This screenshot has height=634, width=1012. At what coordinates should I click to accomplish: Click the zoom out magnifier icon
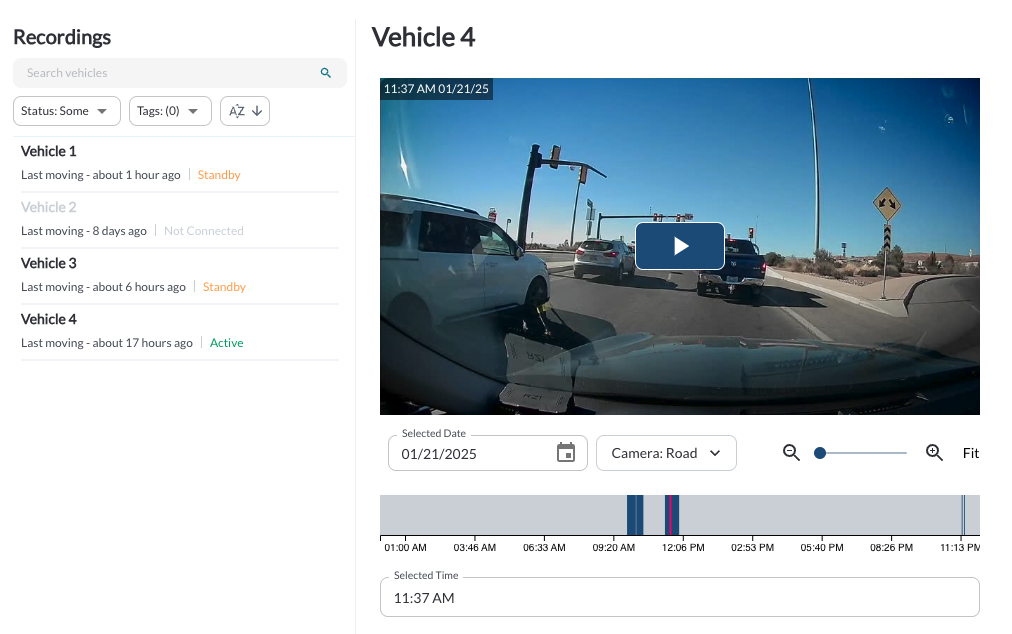791,453
